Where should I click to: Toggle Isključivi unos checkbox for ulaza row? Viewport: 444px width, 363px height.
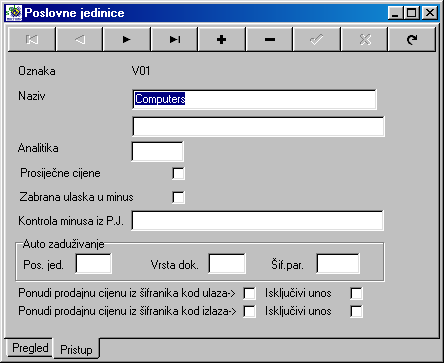[x=356, y=293]
